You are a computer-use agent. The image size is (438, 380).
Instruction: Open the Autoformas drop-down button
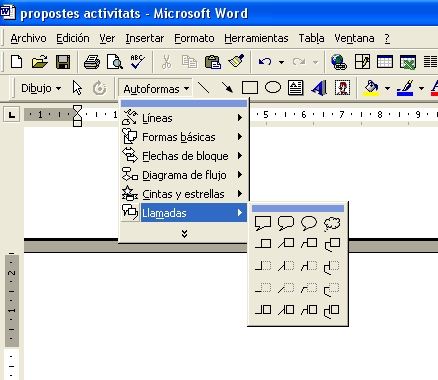[156, 89]
